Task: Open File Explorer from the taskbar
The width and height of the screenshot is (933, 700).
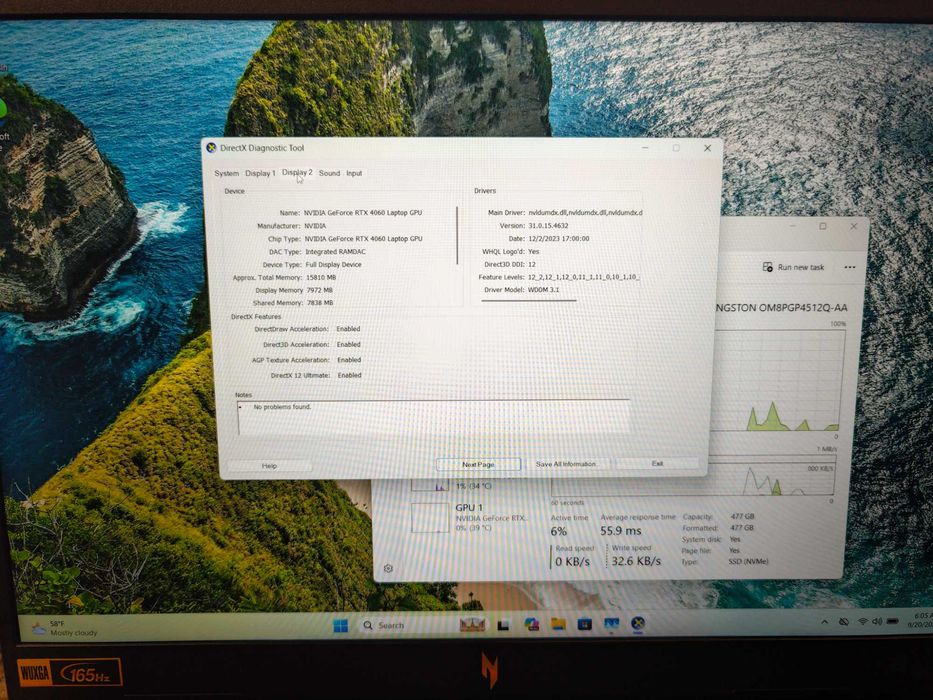Action: point(558,624)
